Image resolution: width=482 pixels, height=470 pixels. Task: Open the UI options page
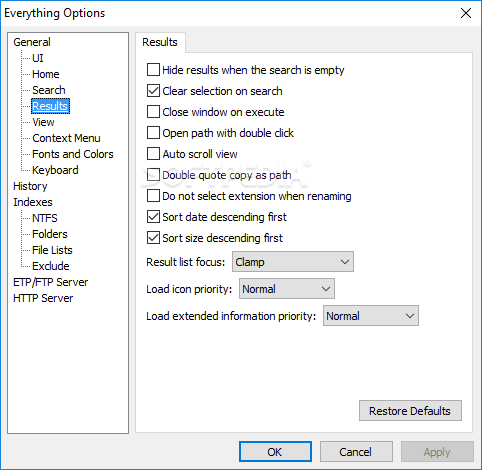[x=38, y=58]
